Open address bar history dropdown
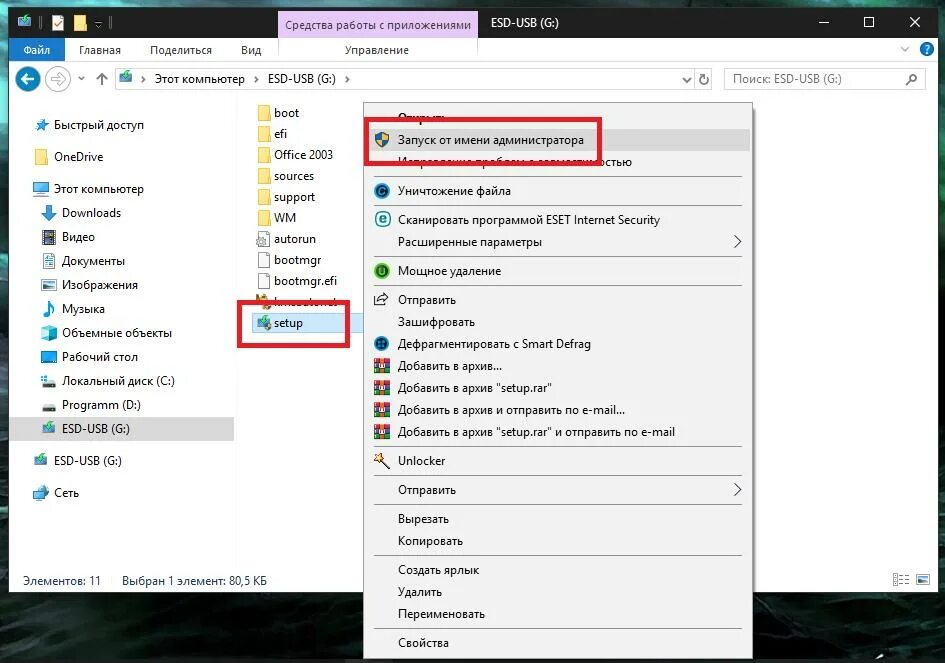 coord(686,79)
